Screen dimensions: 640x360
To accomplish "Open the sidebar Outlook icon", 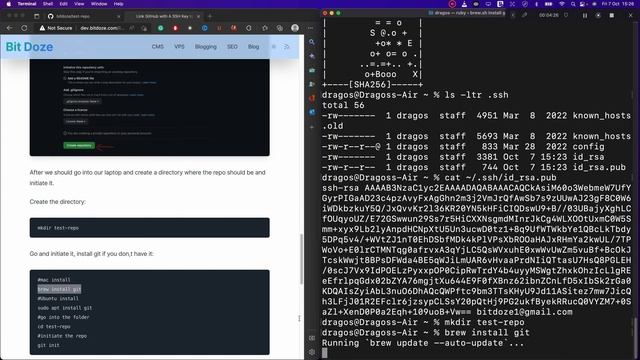I will tap(312, 112).
